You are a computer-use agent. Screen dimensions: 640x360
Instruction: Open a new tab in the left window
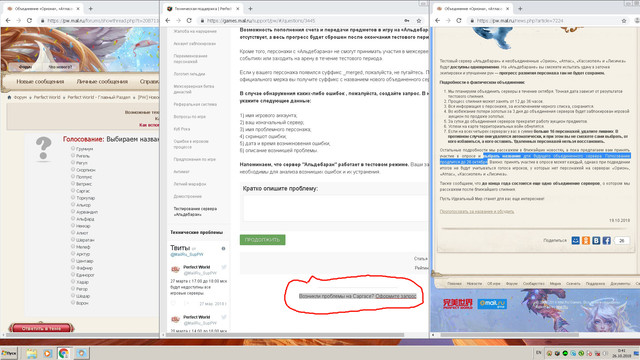tap(90, 8)
